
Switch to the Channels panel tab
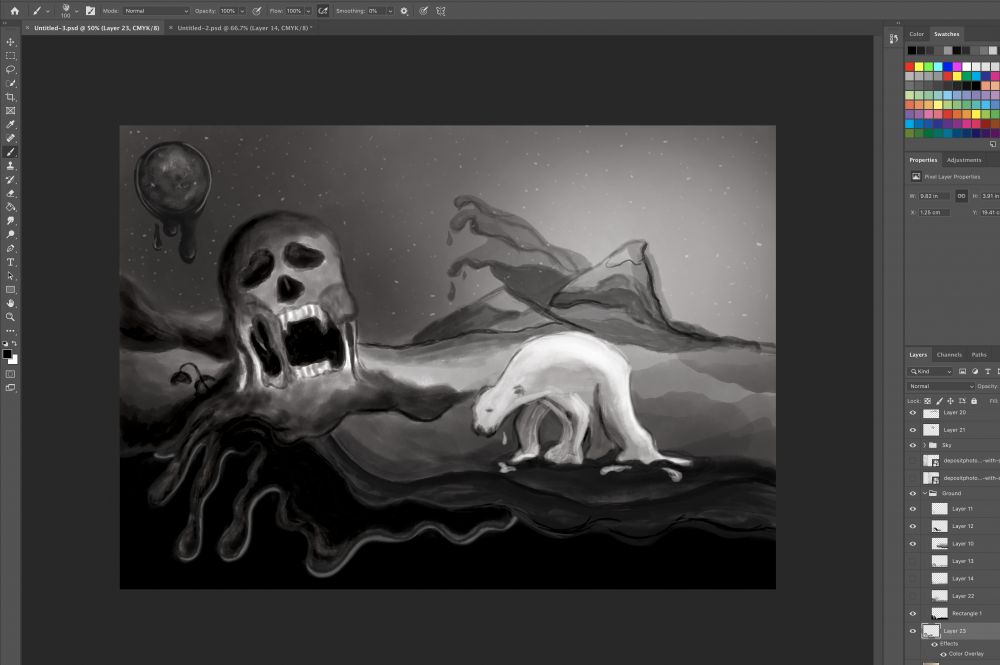click(948, 355)
